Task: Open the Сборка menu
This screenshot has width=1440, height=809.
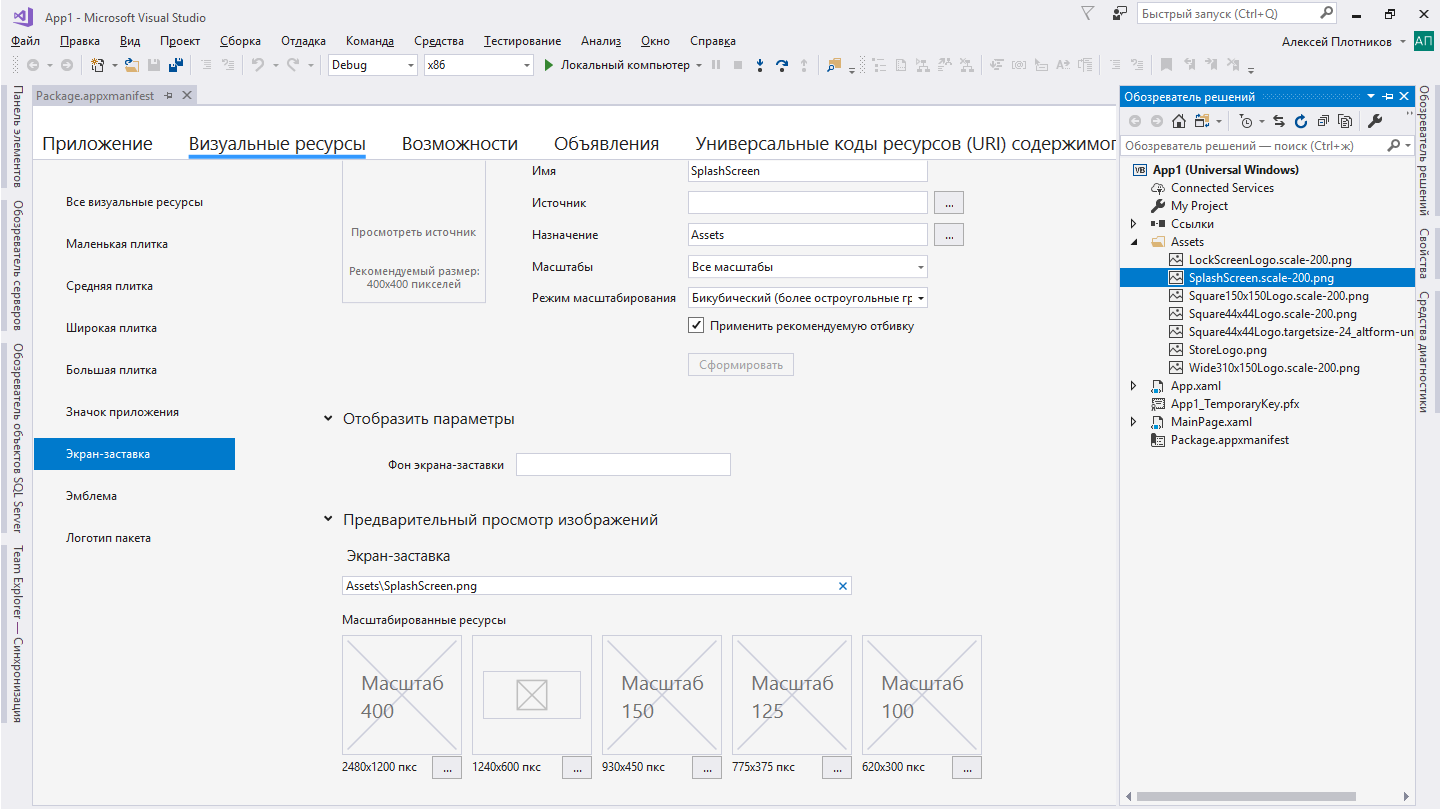Action: point(239,41)
